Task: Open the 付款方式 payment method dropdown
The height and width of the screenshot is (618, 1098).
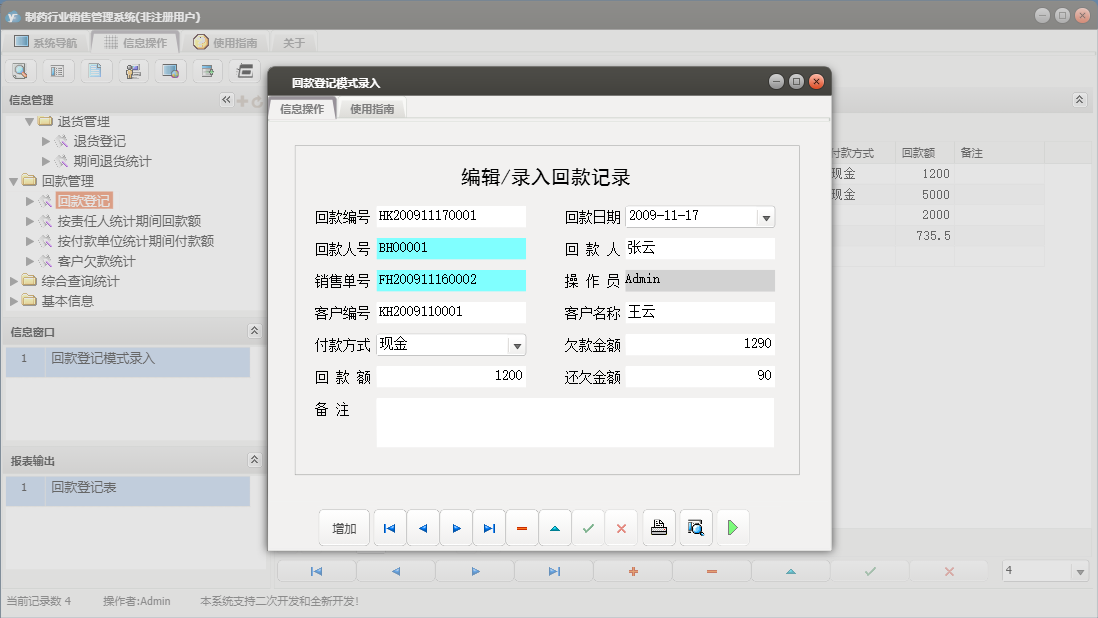Action: [517, 344]
